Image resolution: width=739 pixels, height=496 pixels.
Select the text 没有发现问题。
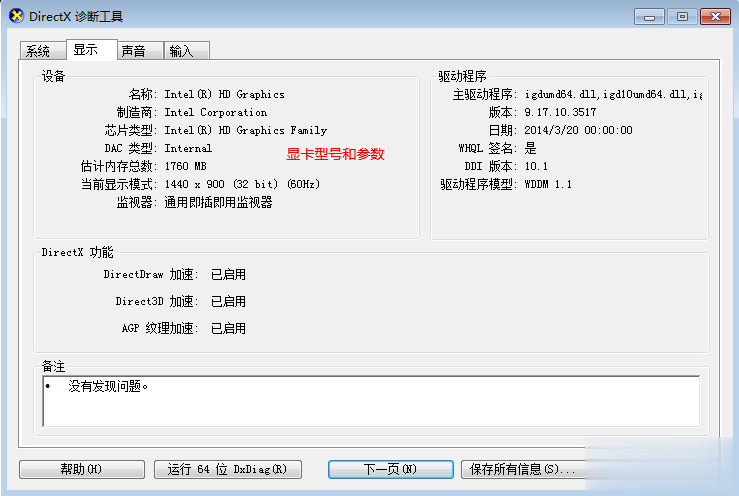108,387
